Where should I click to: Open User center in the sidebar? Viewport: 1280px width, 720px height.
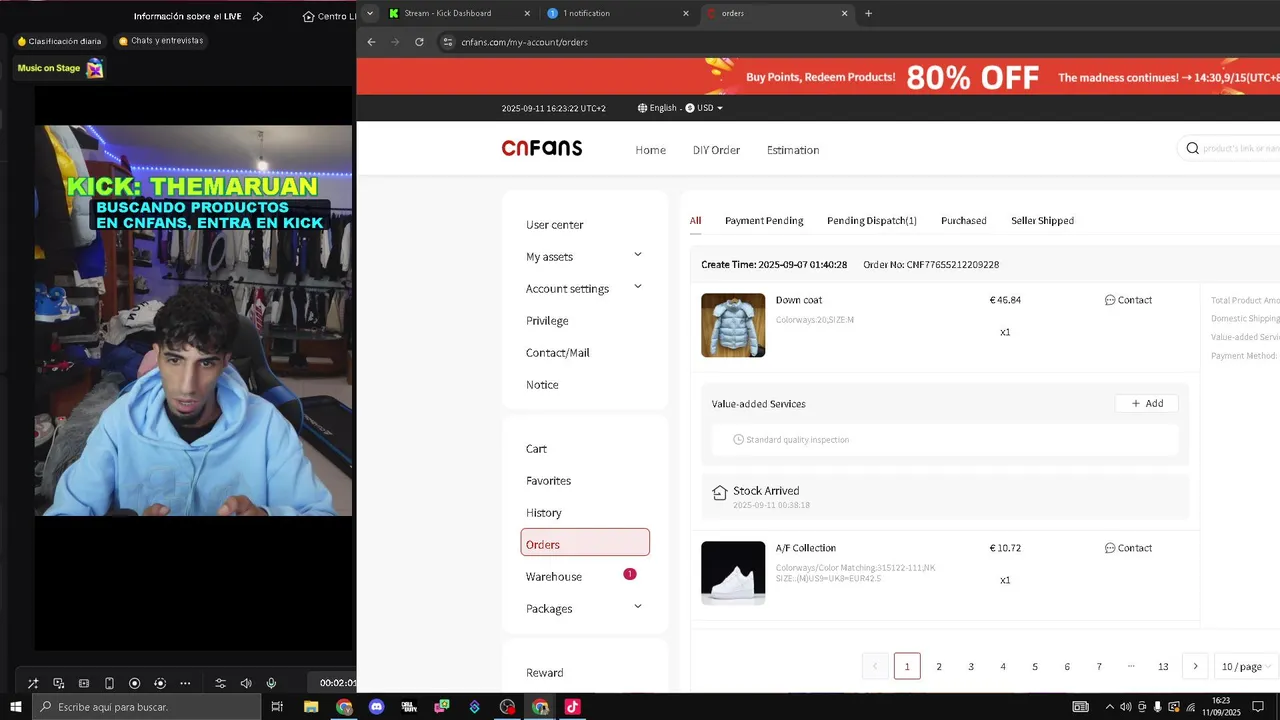pos(555,225)
